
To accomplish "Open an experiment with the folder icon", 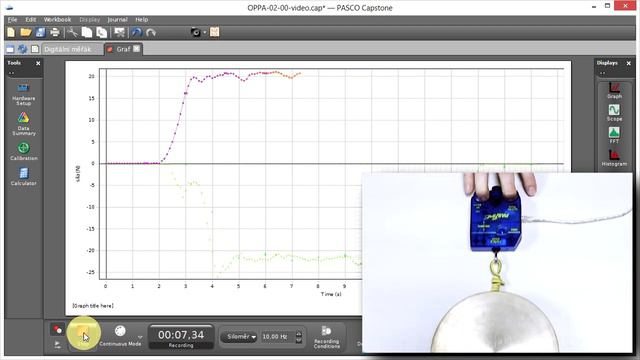I will pos(26,32).
